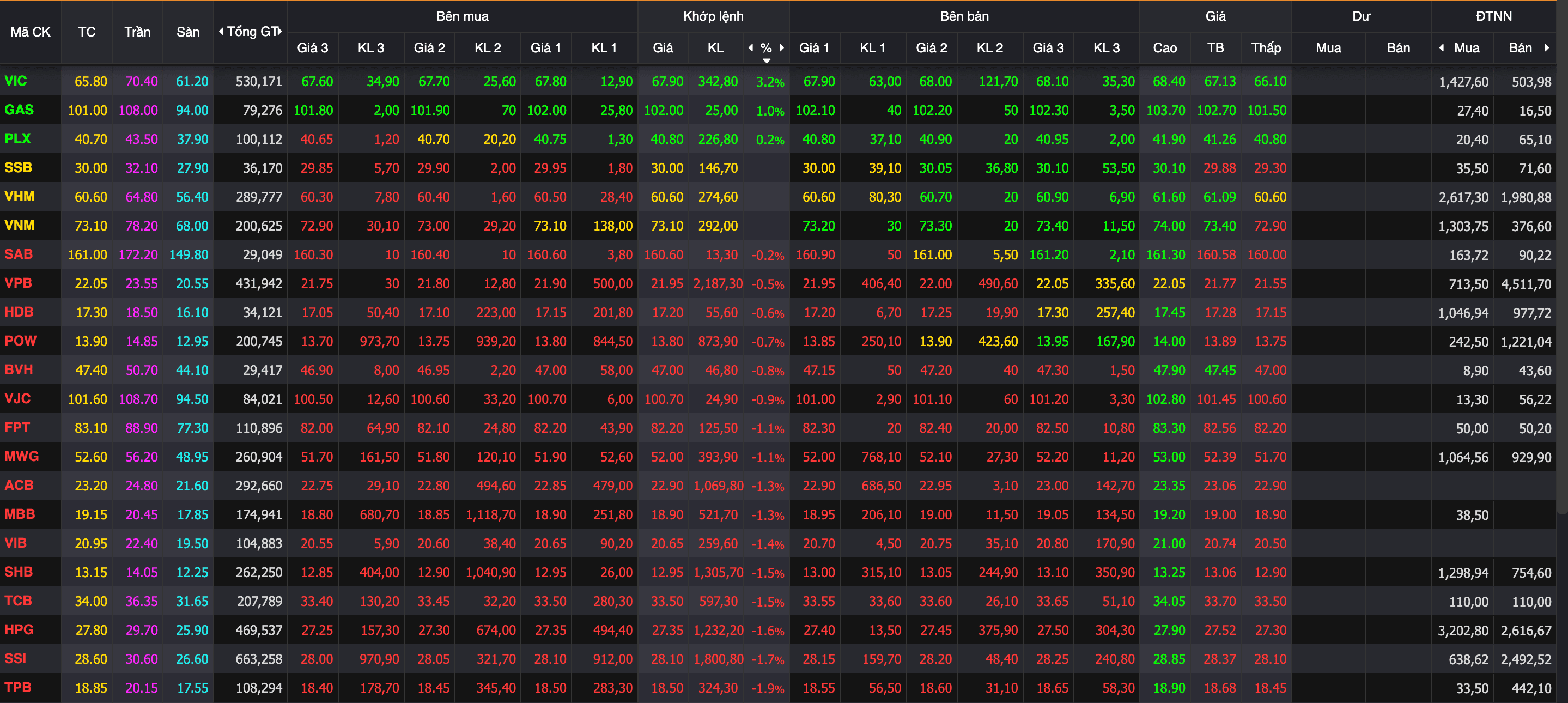1568x703 pixels.
Task: Click Khớp lệnh KL column header
Action: tap(715, 47)
